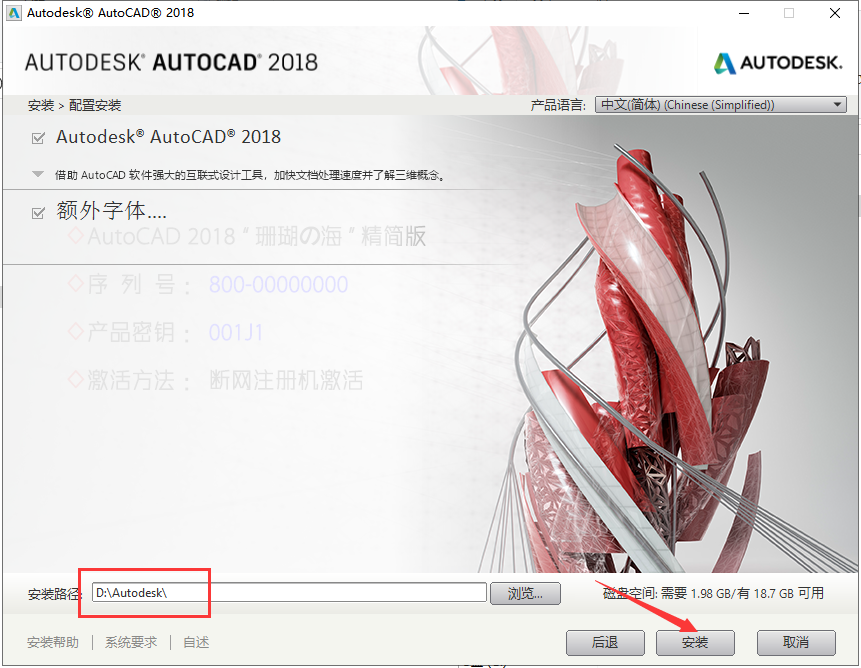Cancel setup with the 取消 button

796,642
